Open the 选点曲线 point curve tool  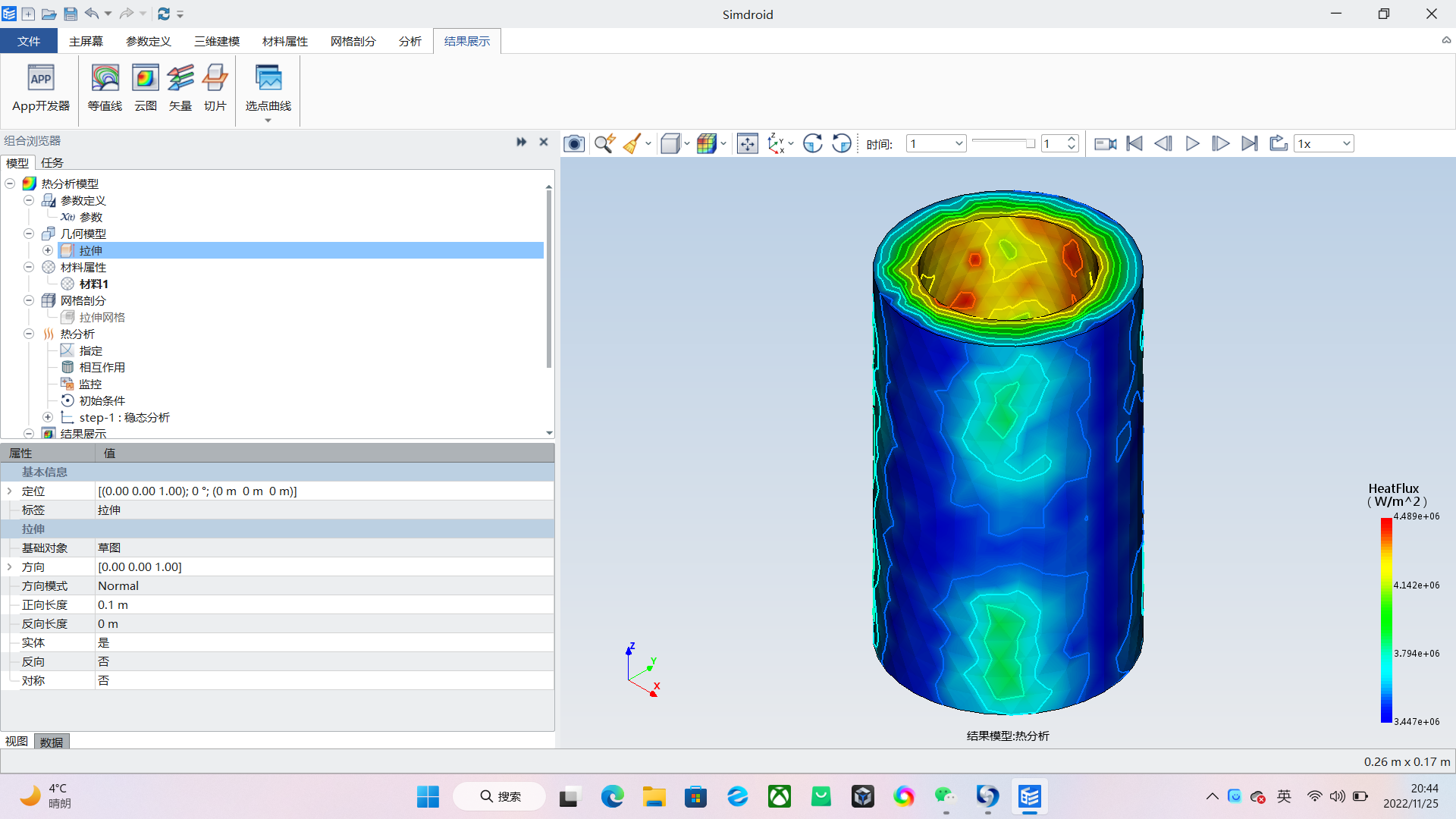point(268,91)
